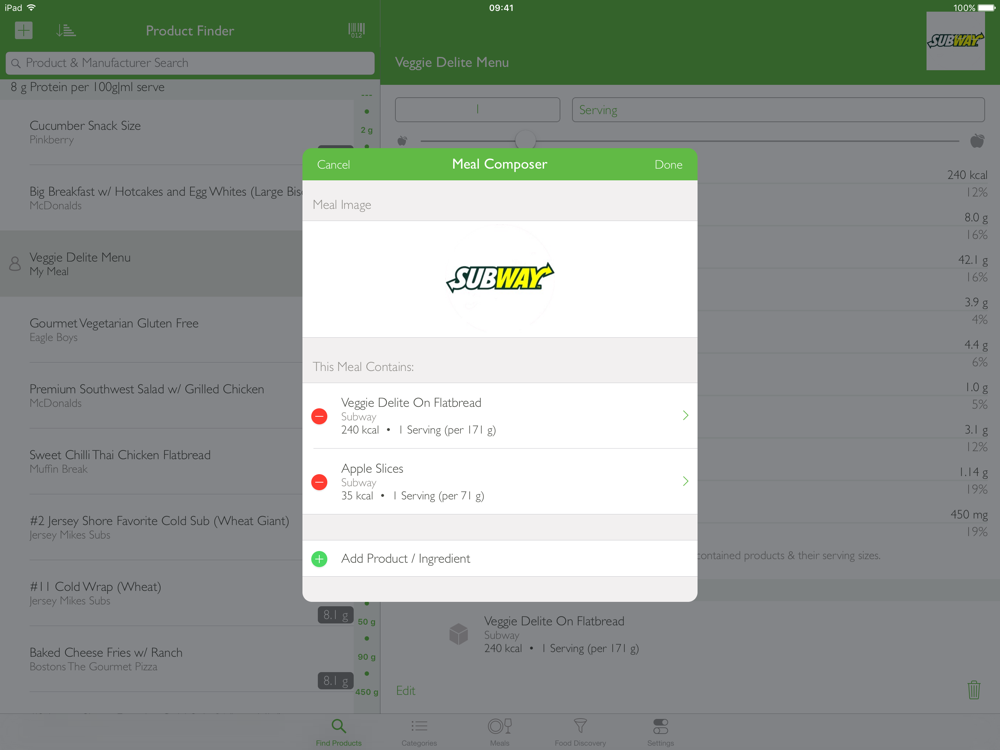Tap the trash delete icon
The height and width of the screenshot is (750, 1000).
974,690
